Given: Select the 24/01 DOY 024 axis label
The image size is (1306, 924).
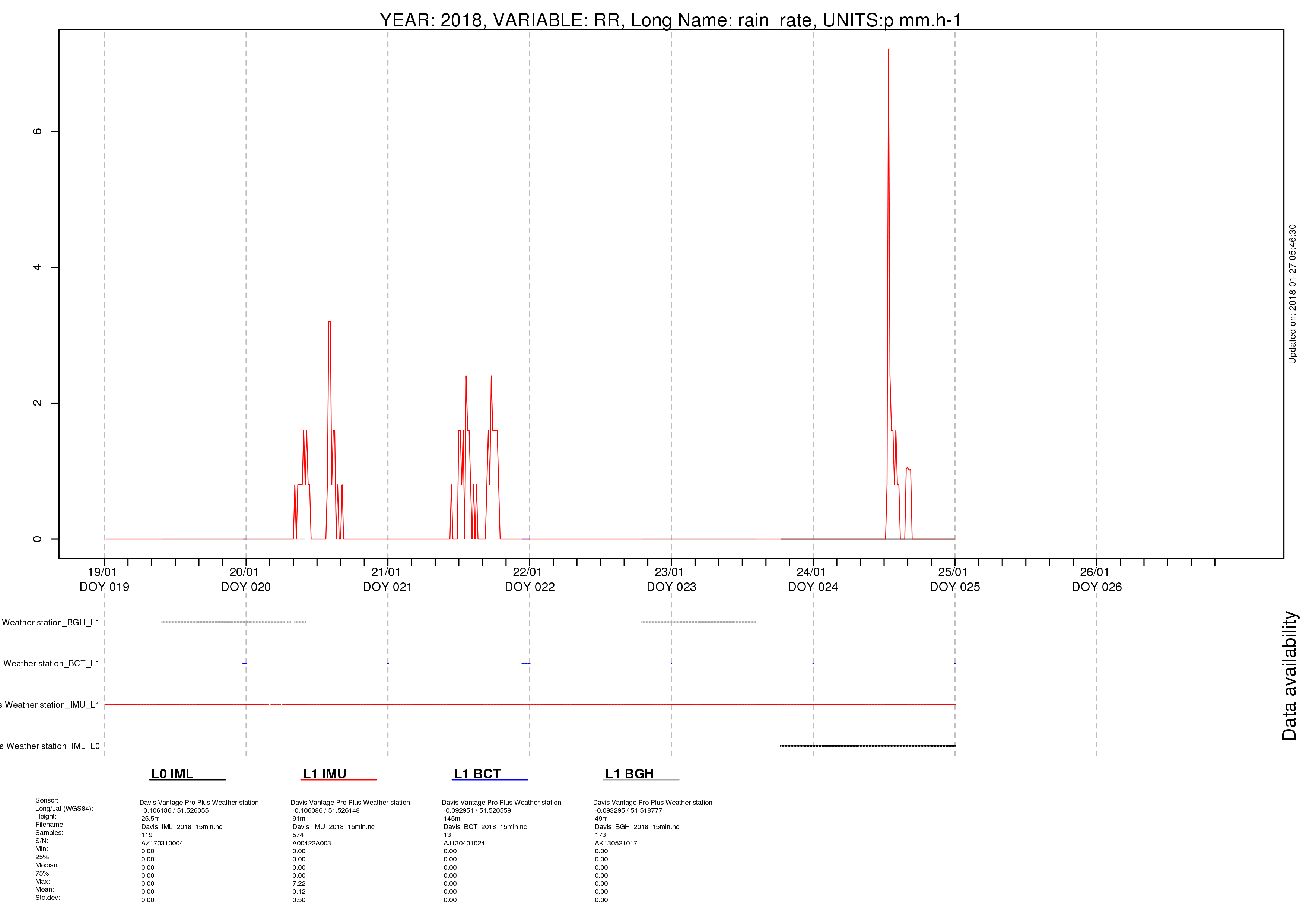Looking at the screenshot, I should pos(813,579).
